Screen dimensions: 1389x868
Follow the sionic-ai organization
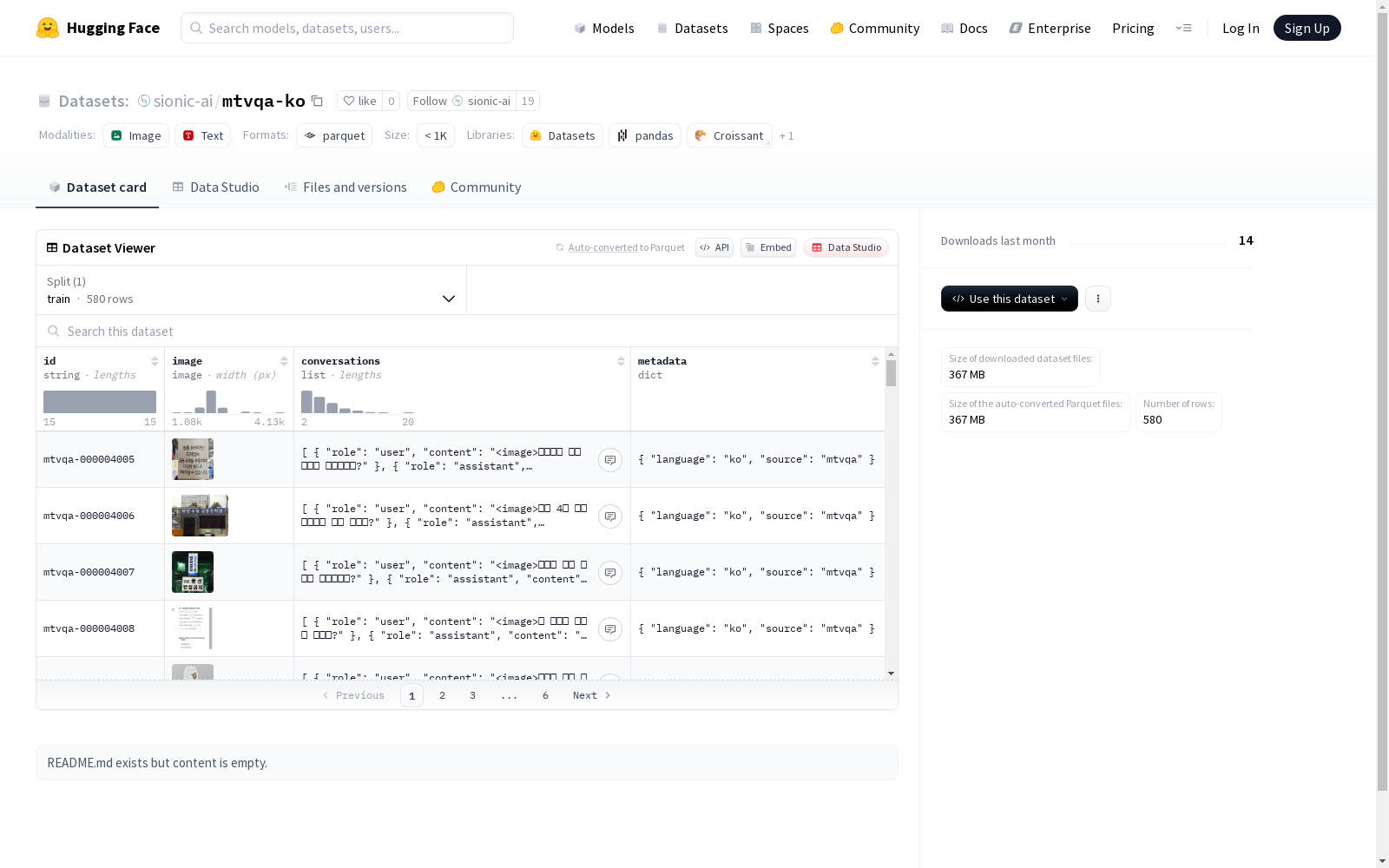[462, 101]
